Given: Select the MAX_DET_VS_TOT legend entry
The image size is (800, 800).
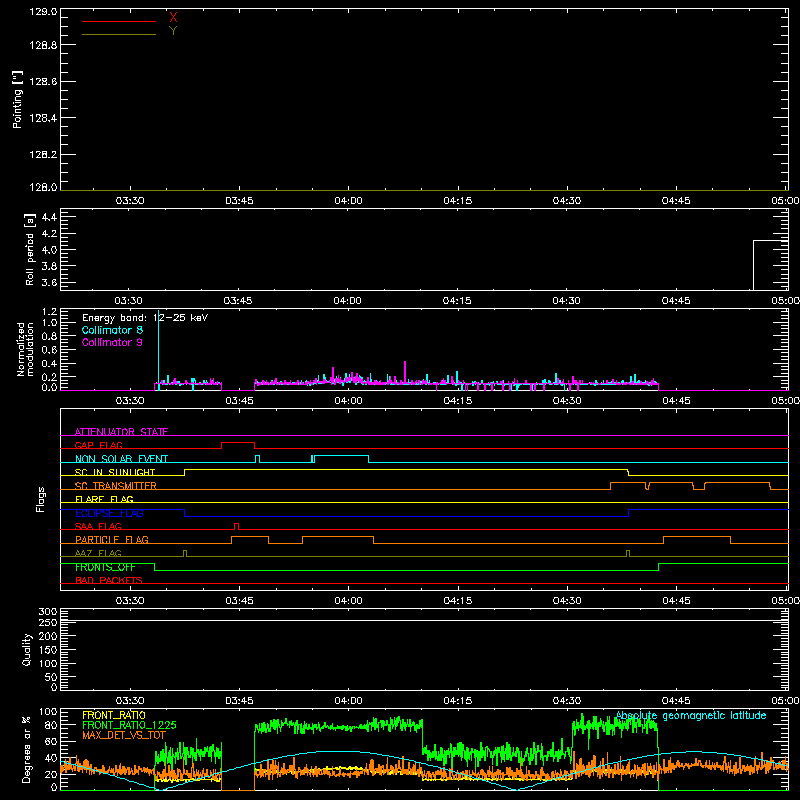Looking at the screenshot, I should (x=123, y=735).
